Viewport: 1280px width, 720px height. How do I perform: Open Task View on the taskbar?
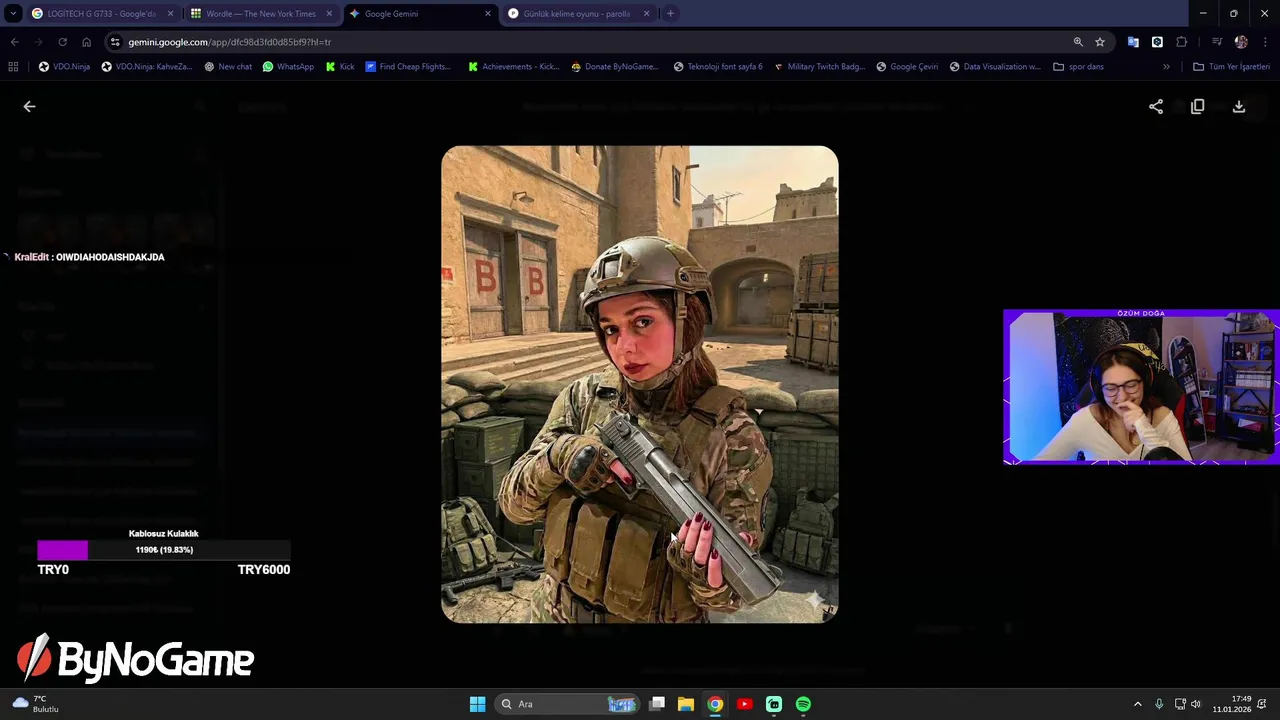point(657,704)
